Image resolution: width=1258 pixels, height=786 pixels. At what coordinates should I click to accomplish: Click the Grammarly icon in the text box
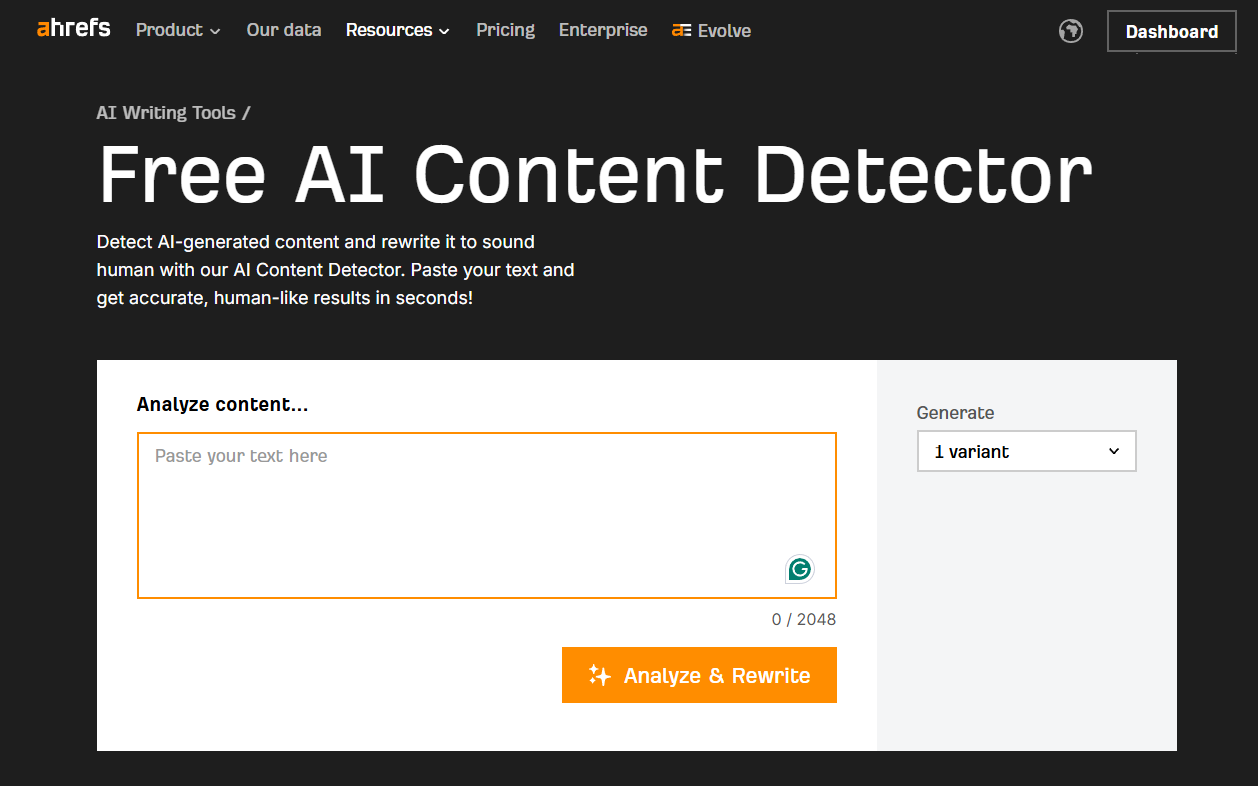(x=799, y=568)
